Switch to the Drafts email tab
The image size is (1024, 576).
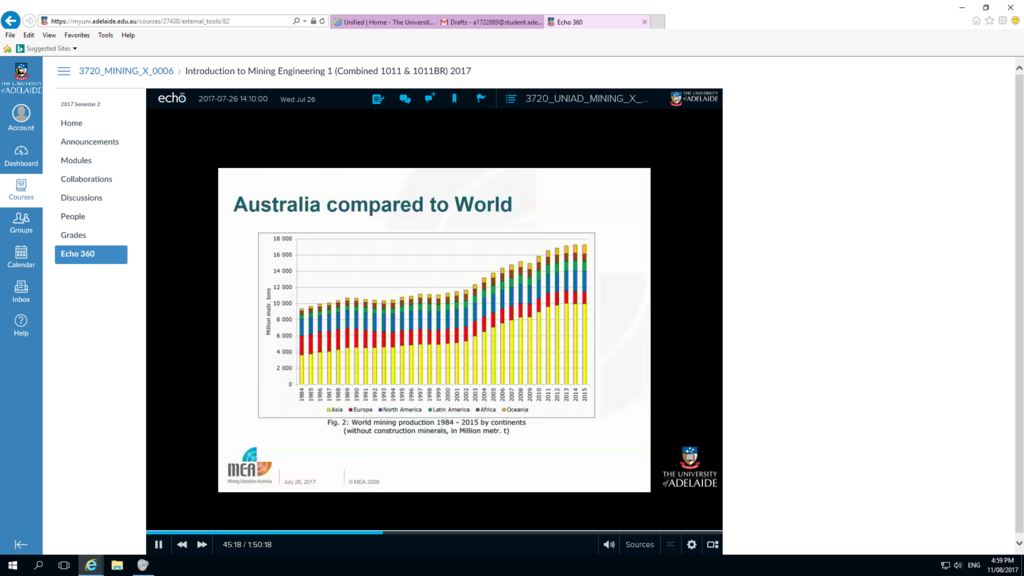490,22
